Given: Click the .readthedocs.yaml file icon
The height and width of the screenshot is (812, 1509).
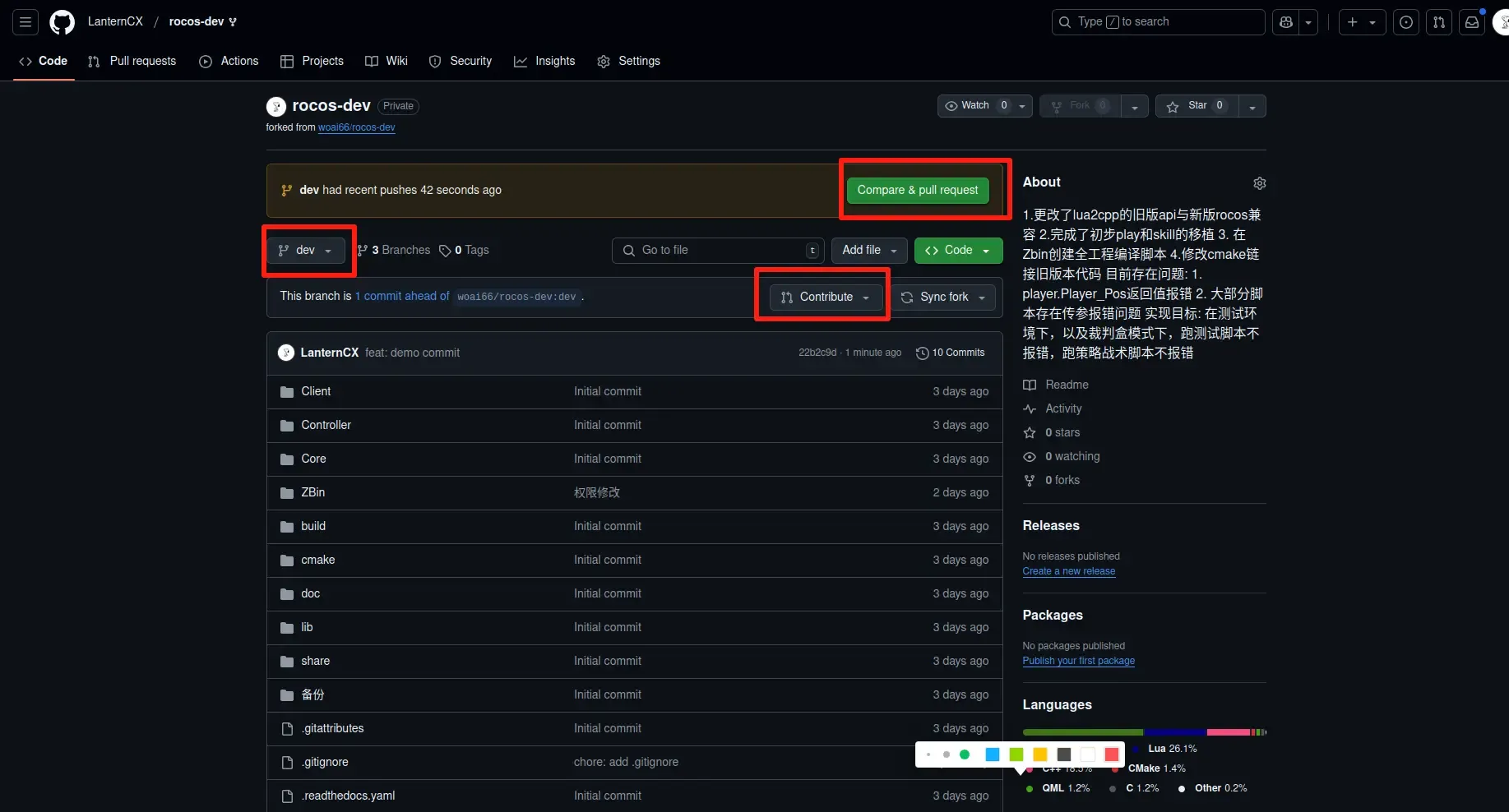Looking at the screenshot, I should coord(287,796).
